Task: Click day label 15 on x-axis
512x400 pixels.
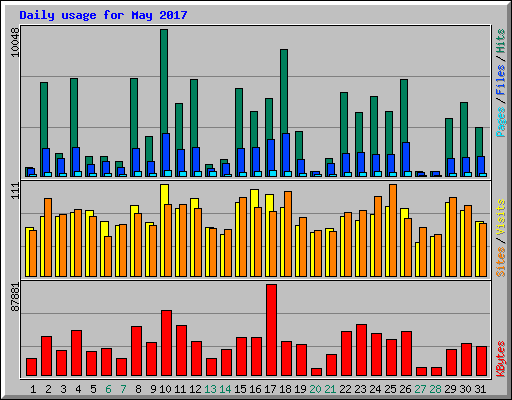Action: pyautogui.click(x=240, y=389)
